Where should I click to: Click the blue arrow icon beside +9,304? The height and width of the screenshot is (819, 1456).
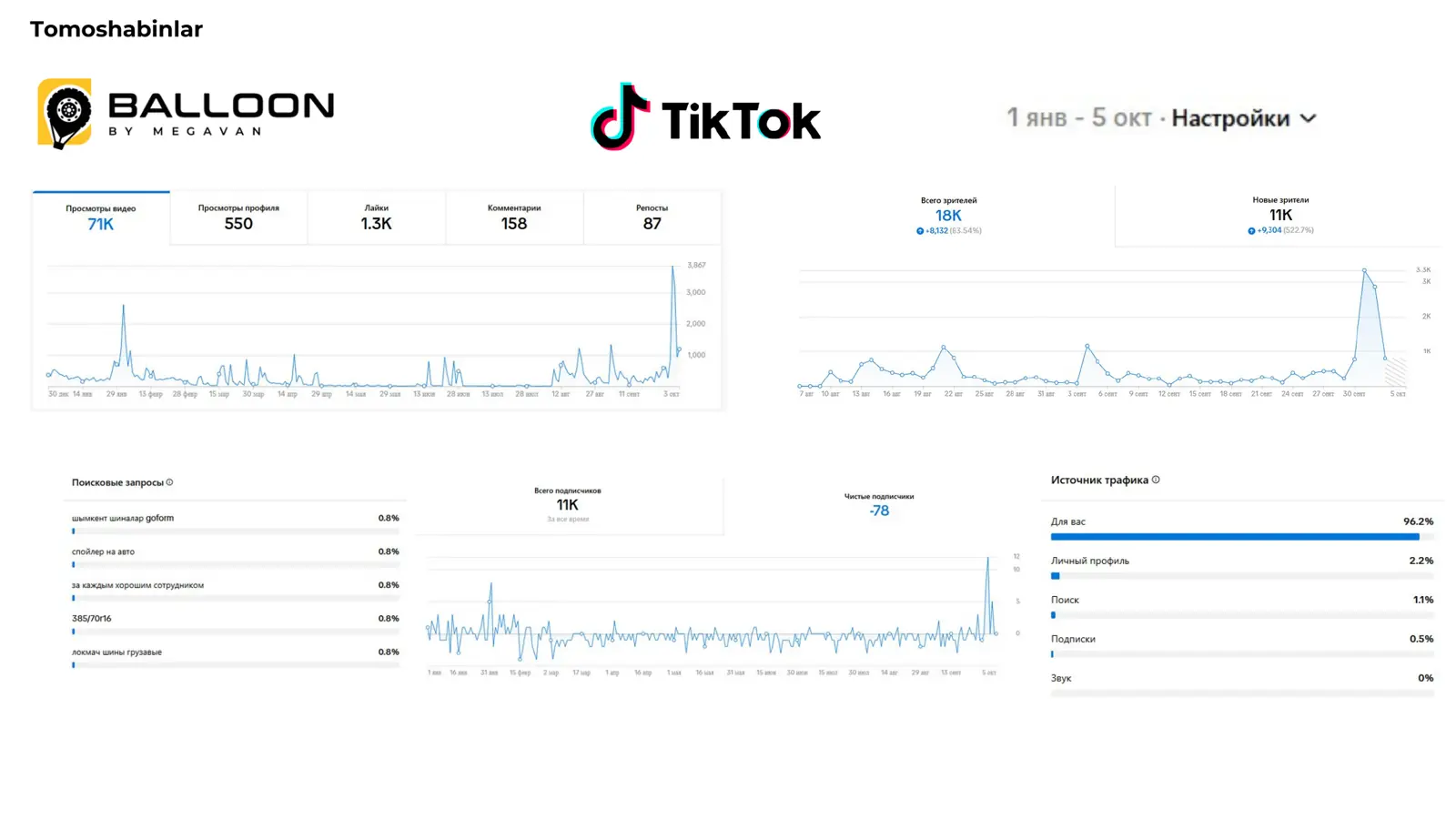point(1251,231)
